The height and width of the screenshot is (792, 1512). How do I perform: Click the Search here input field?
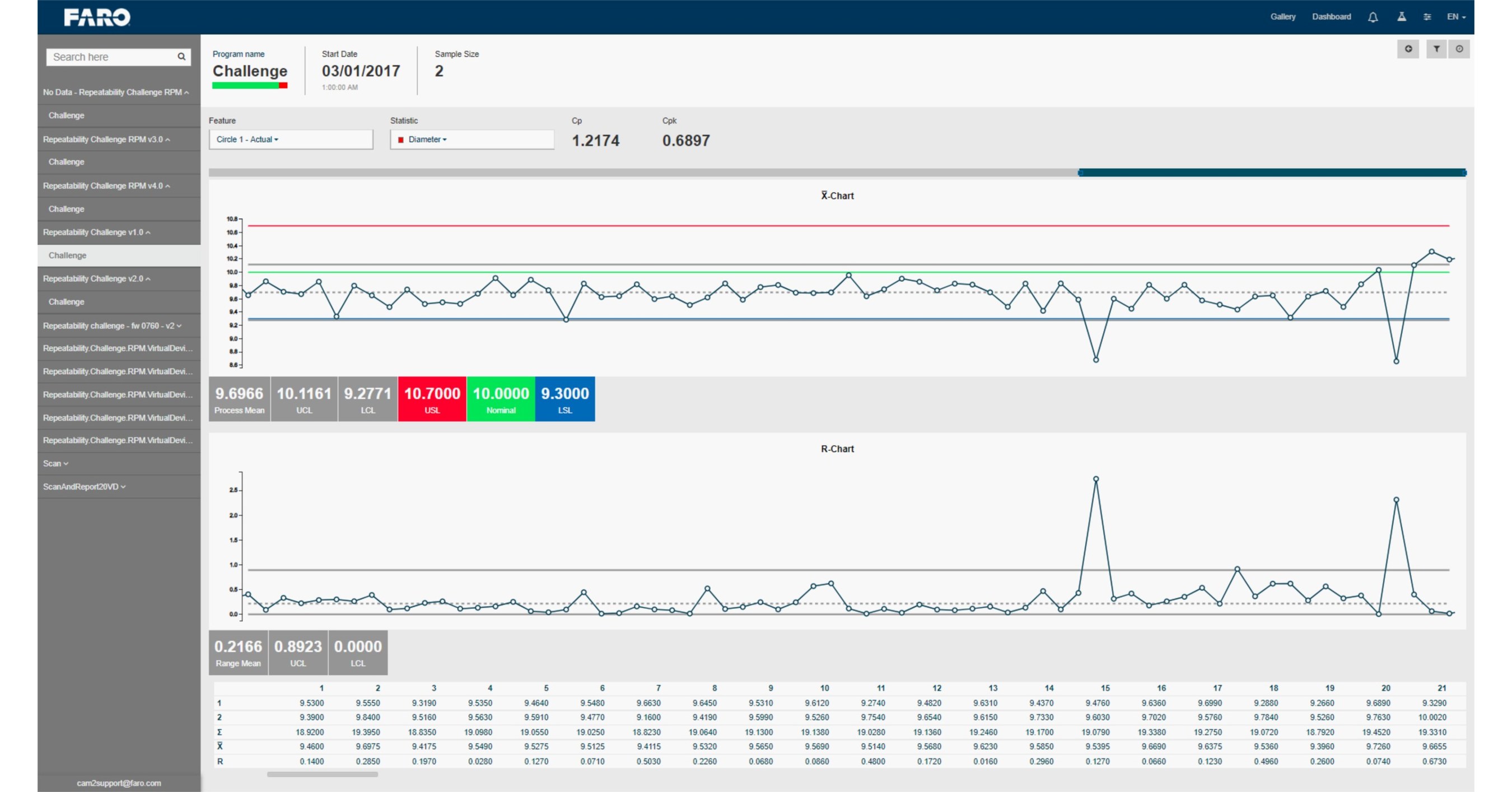click(x=111, y=57)
